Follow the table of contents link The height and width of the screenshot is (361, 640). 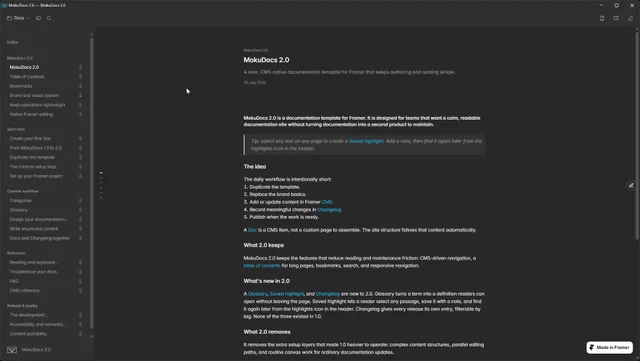coord(262,265)
